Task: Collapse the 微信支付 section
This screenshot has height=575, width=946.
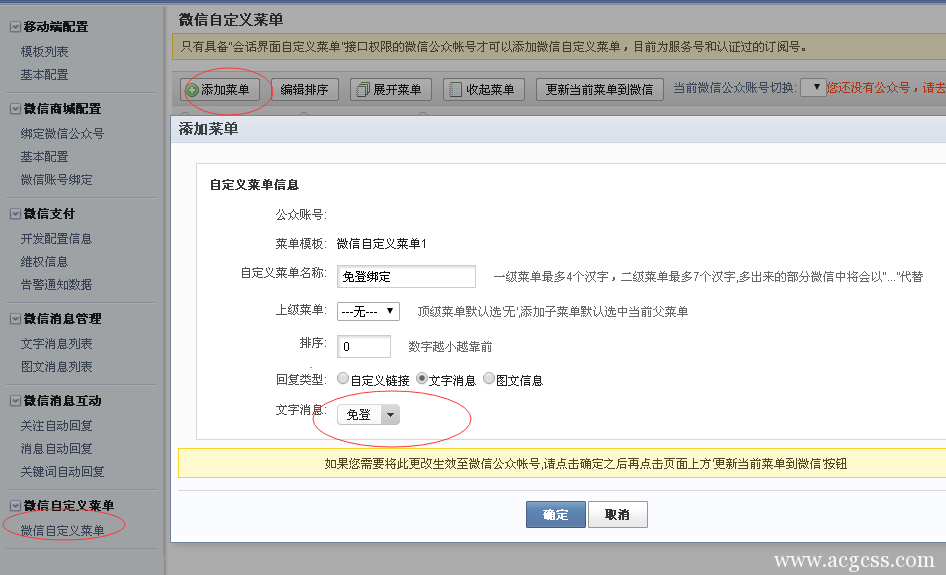Action: [x=15, y=214]
